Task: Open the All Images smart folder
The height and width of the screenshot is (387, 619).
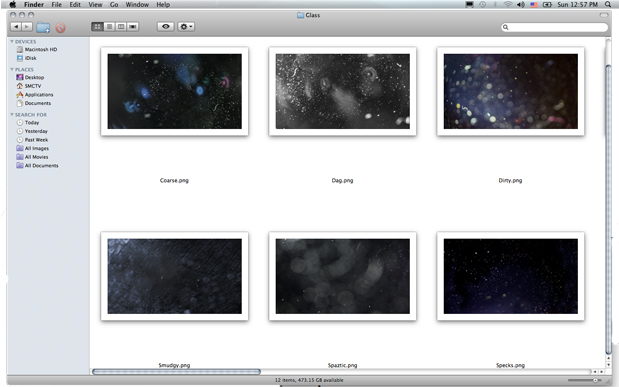Action: point(33,148)
